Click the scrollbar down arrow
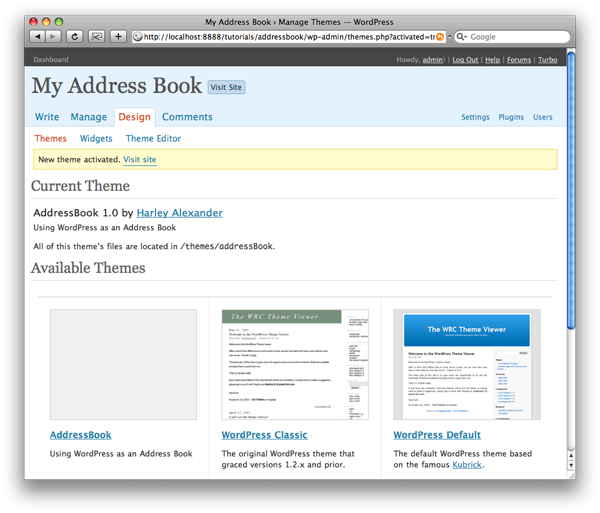 (x=571, y=465)
